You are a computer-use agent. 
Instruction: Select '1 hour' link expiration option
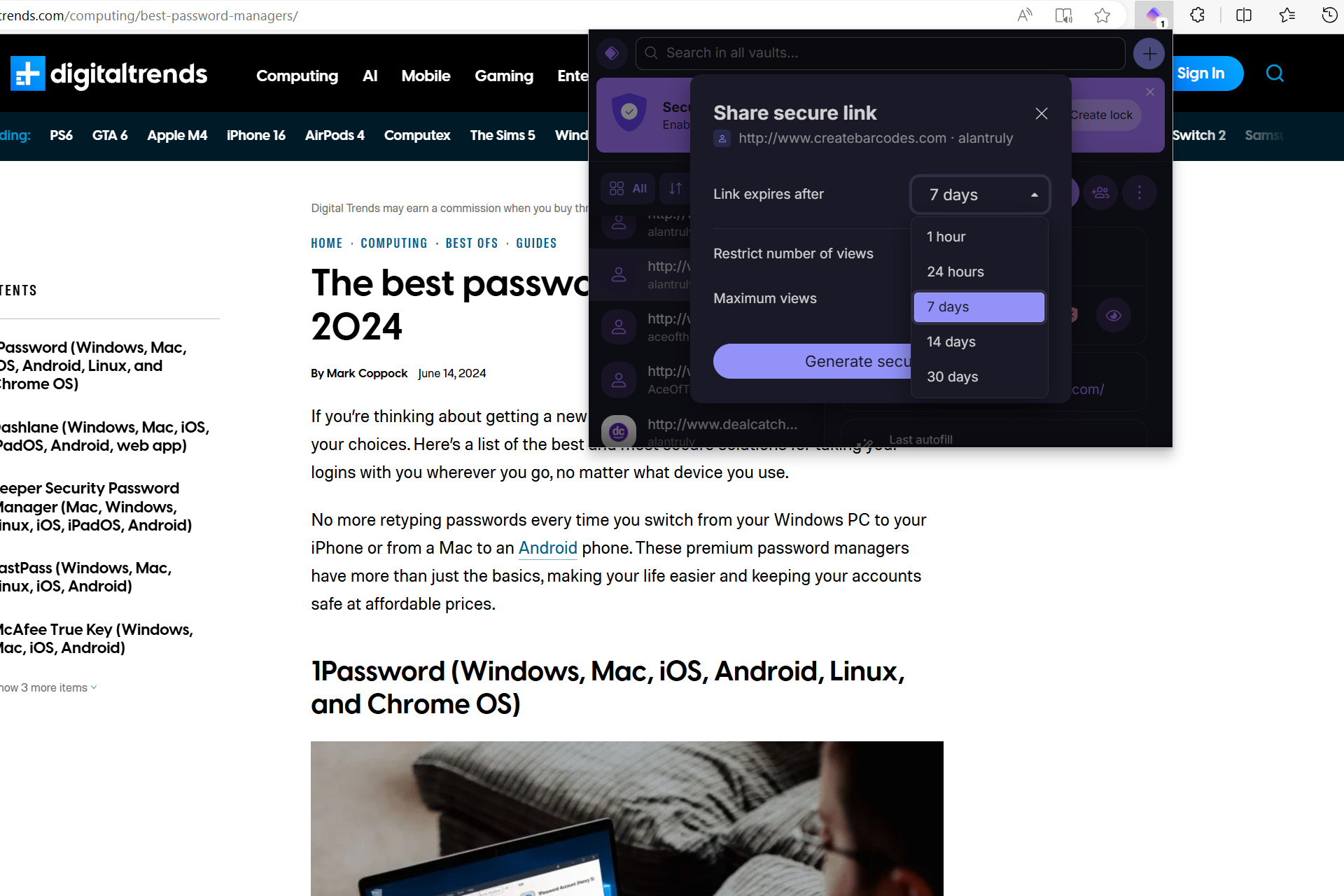tap(977, 236)
